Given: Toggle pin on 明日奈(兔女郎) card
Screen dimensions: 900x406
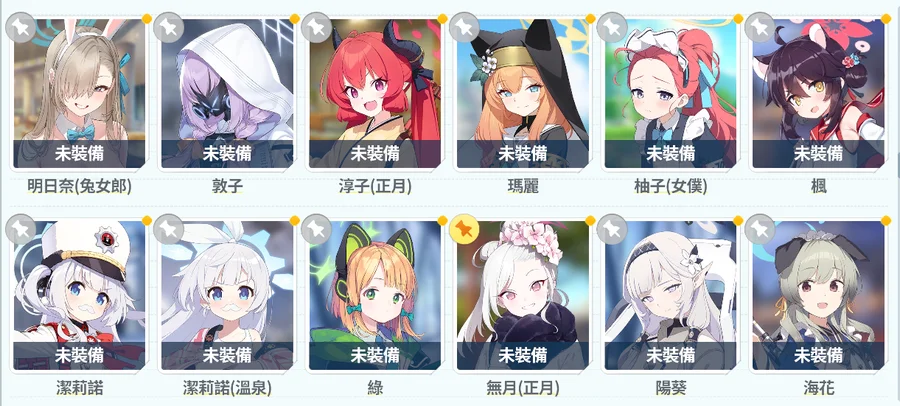Looking at the screenshot, I should (x=21, y=28).
